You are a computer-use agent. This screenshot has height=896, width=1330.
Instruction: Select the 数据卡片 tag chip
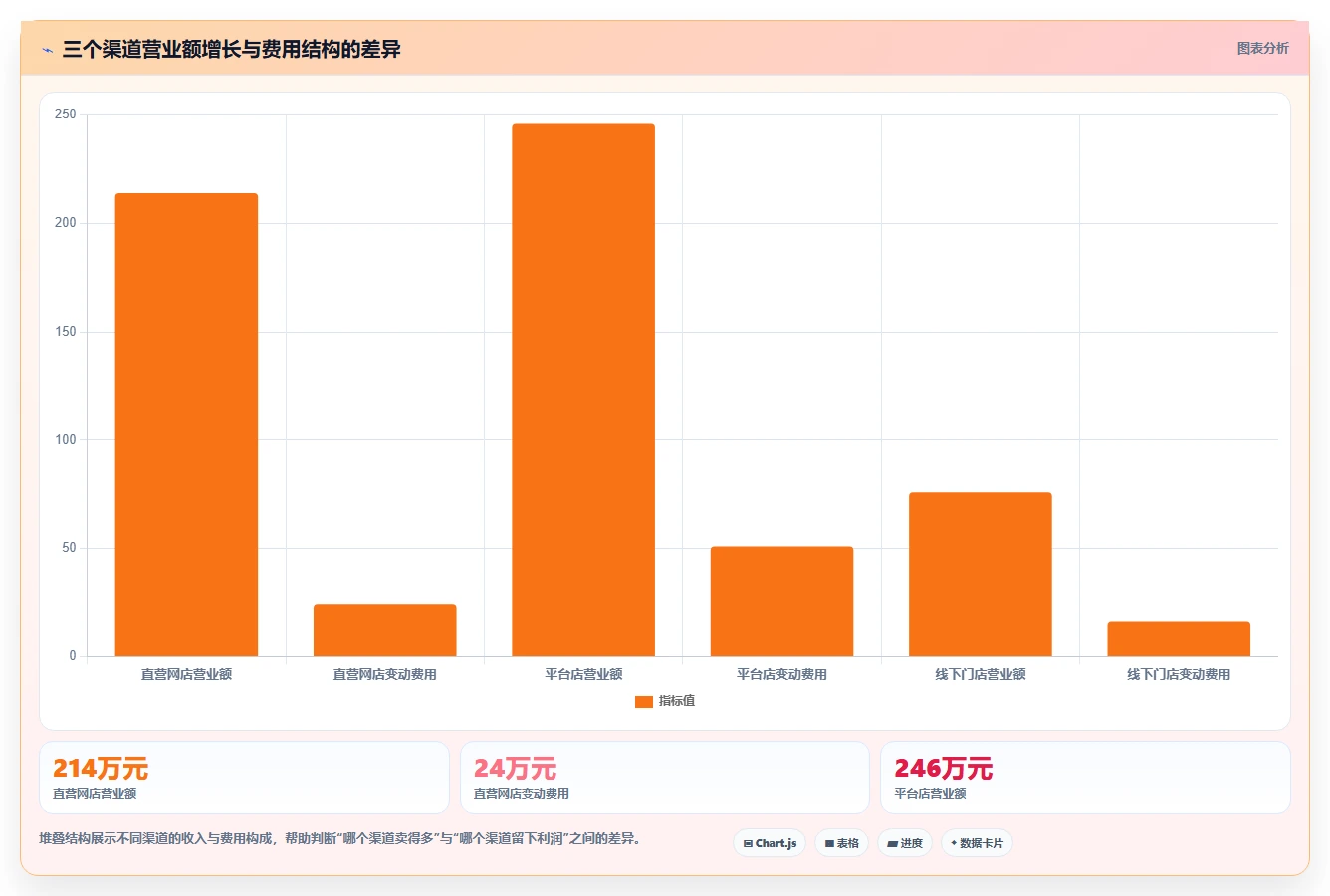click(977, 843)
